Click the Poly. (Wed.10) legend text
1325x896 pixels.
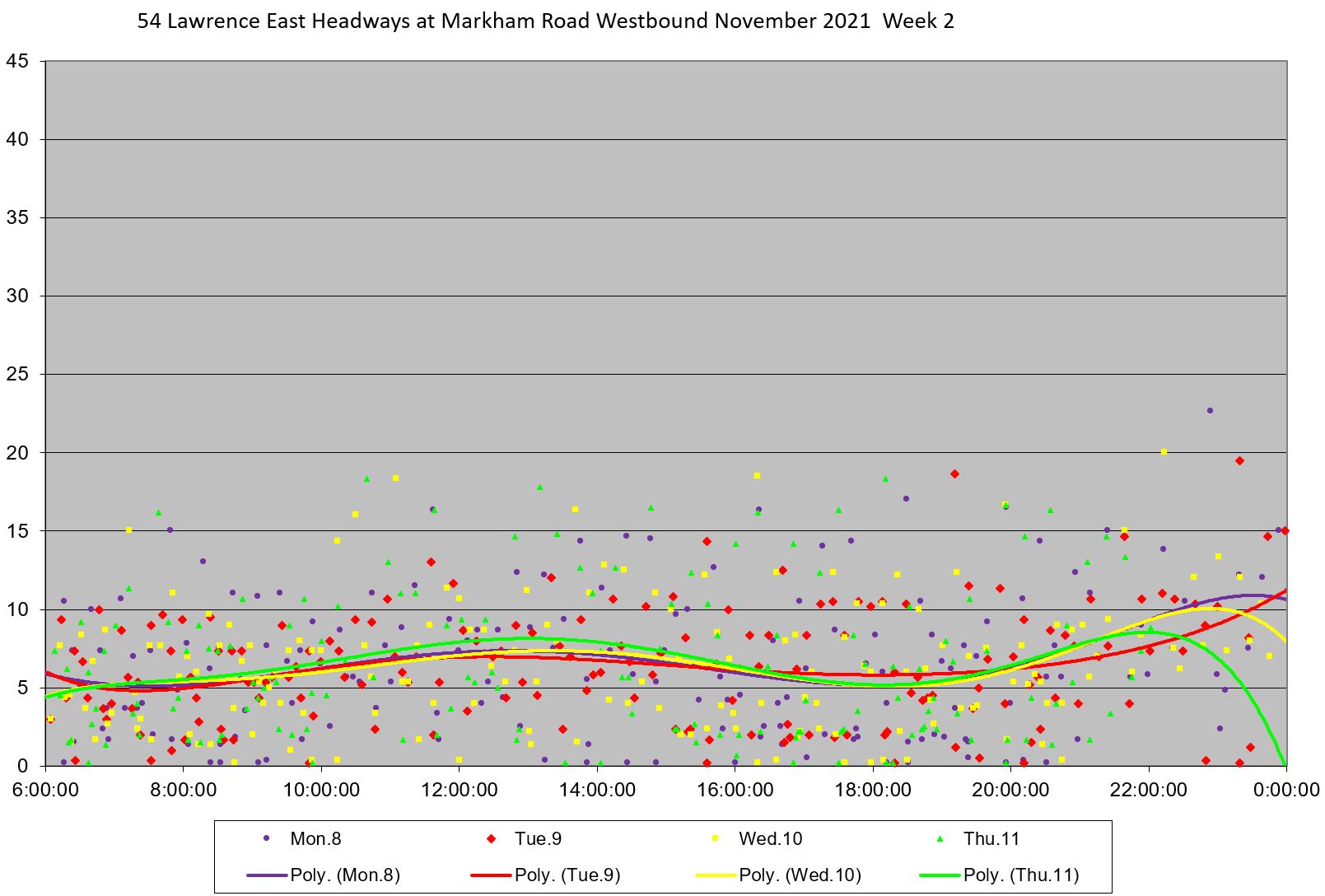tap(800, 875)
